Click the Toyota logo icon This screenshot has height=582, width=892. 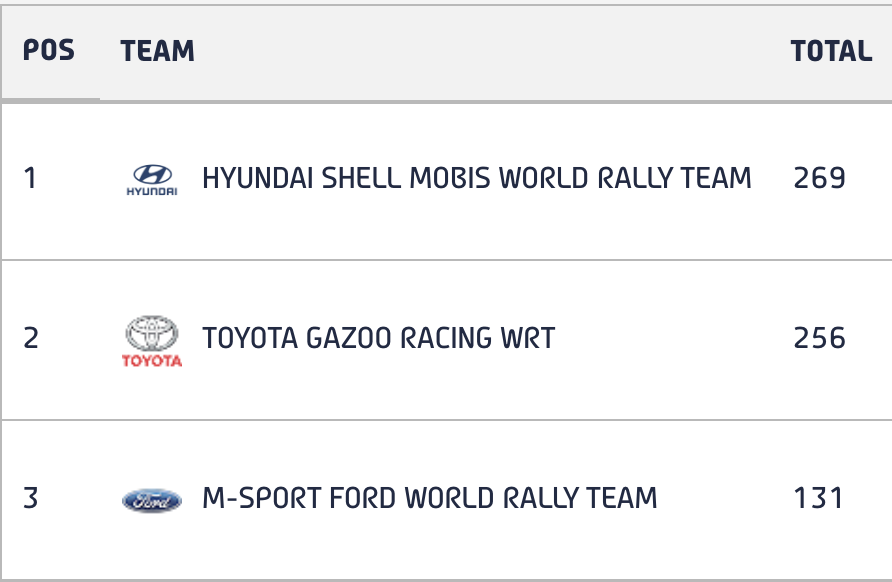tap(152, 341)
